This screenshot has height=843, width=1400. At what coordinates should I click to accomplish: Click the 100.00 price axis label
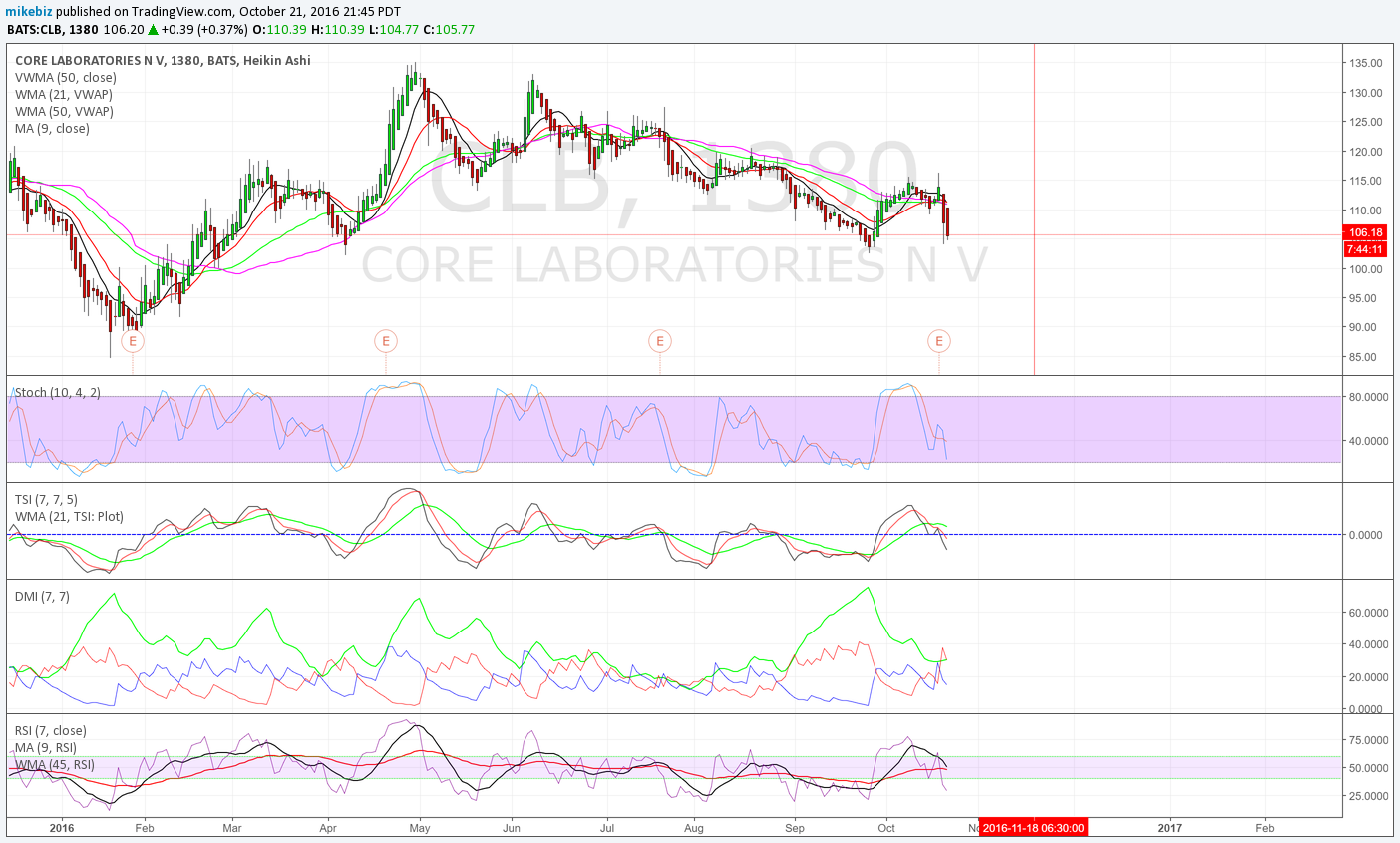click(x=1365, y=269)
